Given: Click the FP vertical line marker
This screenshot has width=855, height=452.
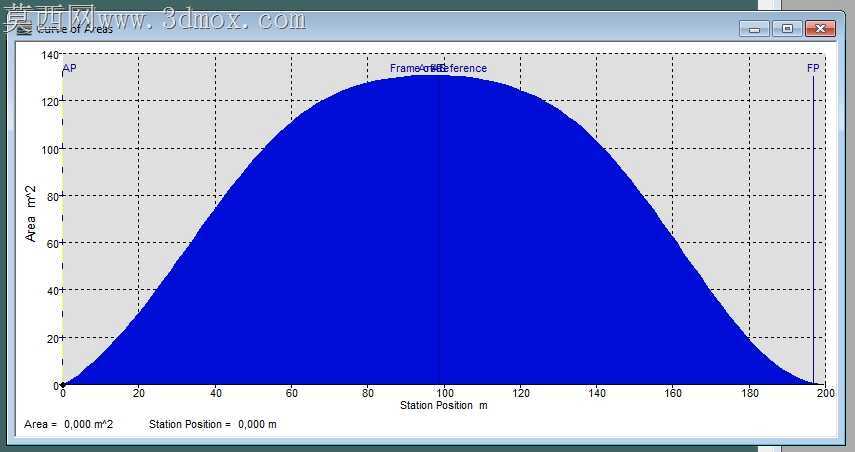Looking at the screenshot, I should pyautogui.click(x=813, y=229).
